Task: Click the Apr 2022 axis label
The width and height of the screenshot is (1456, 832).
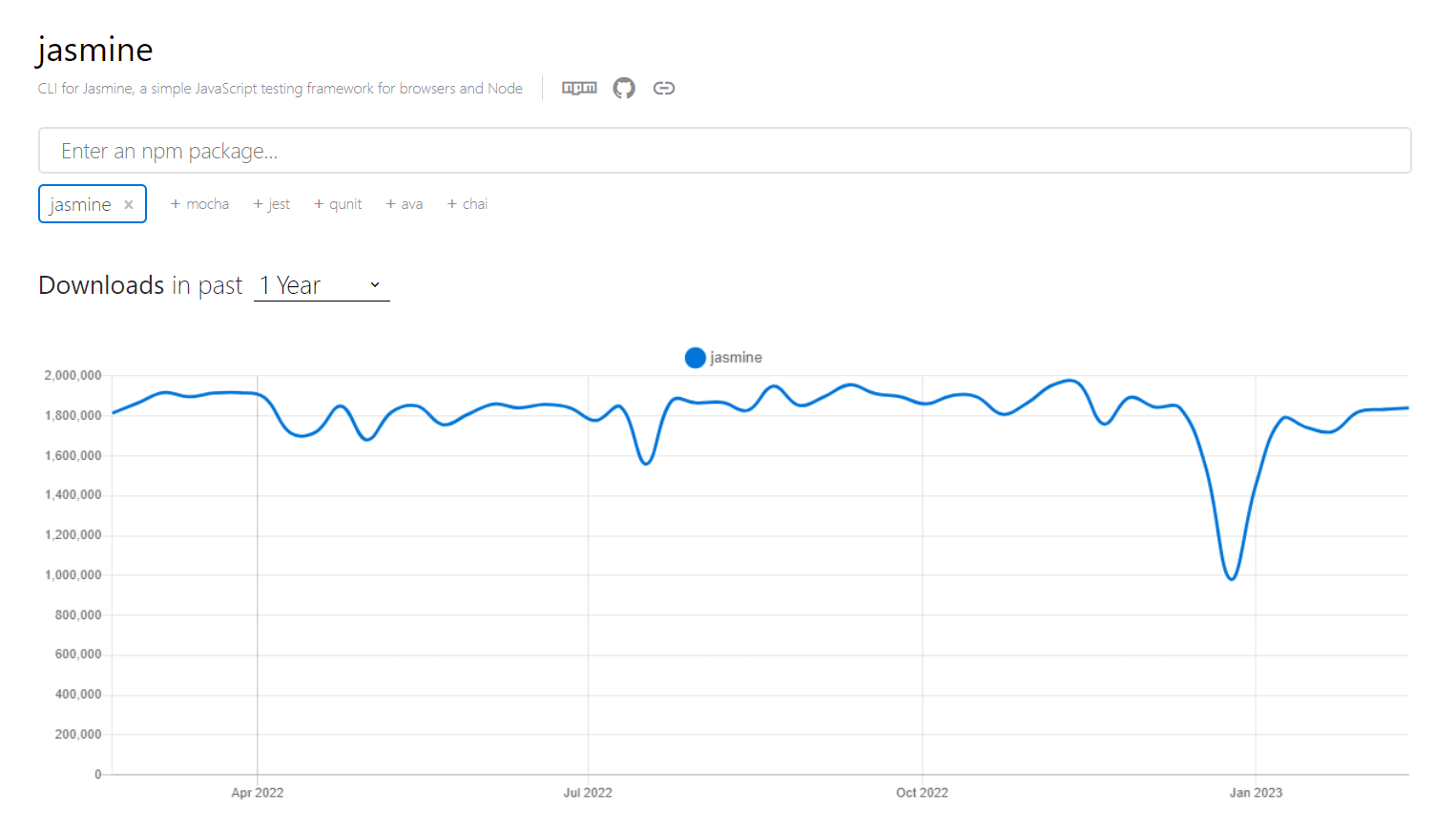Action: pos(258,793)
